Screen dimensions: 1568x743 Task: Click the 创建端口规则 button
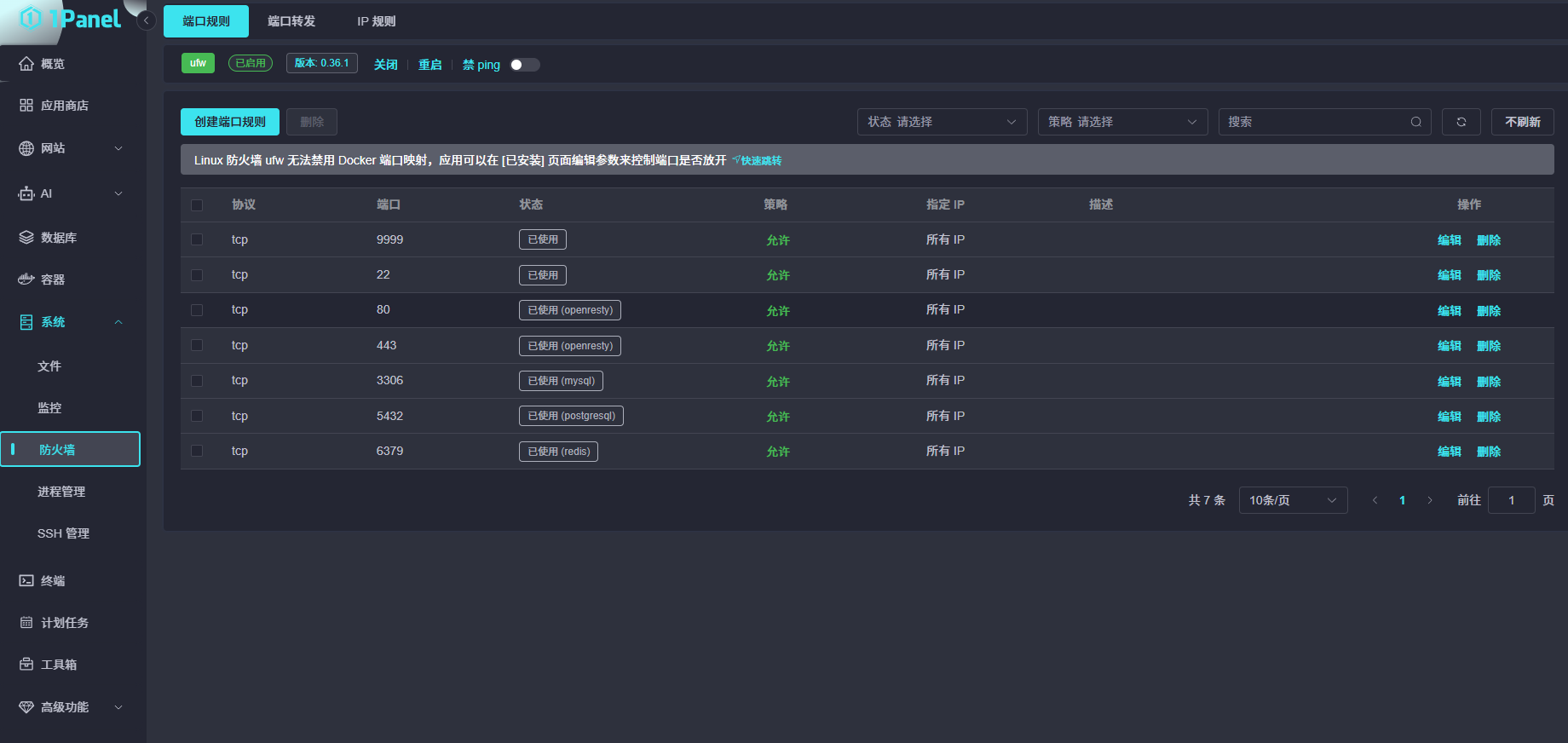tap(230, 122)
